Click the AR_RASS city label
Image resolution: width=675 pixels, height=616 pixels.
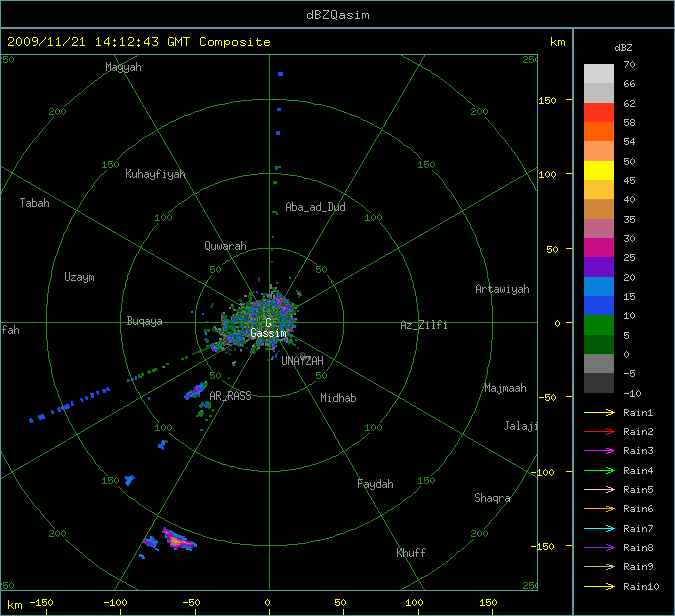coord(230,396)
